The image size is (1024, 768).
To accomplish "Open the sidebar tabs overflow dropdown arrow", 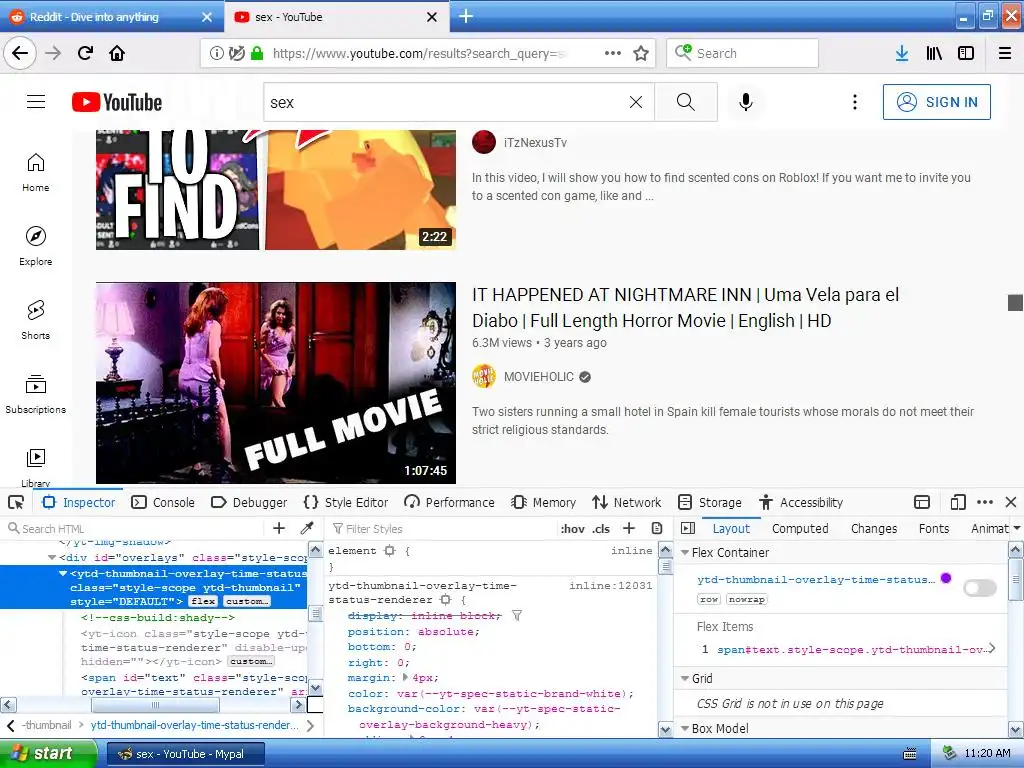I will pos(1017,528).
